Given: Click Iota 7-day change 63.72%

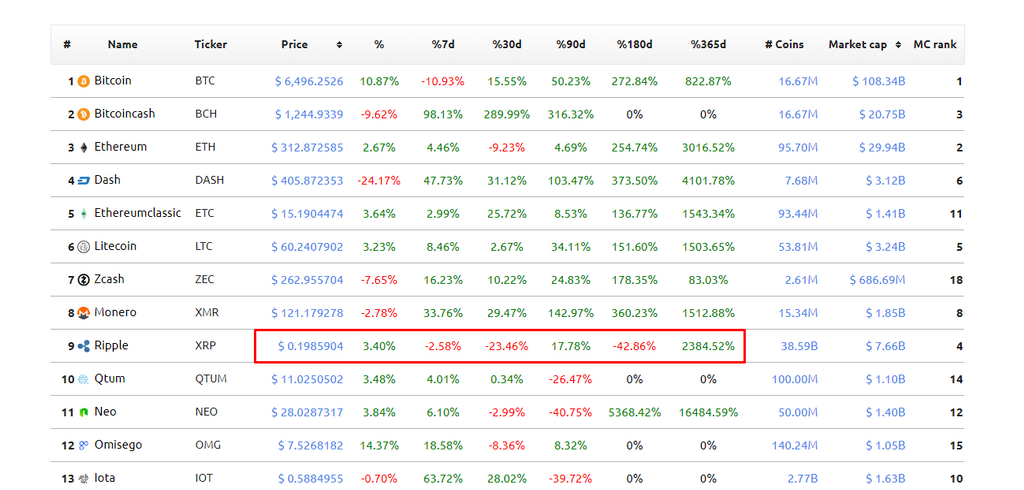Looking at the screenshot, I should 444,479.
